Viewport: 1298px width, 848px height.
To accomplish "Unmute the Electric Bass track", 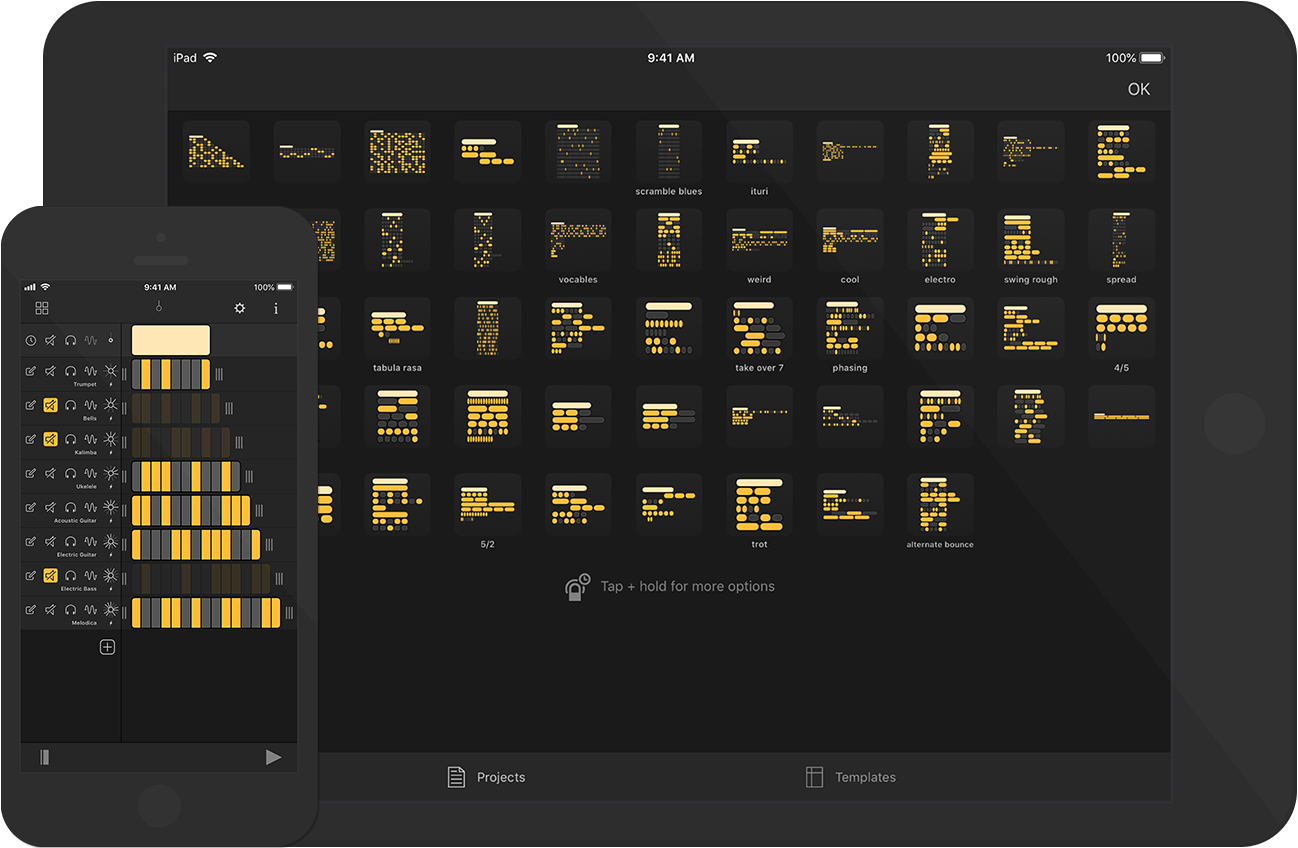I will pos(50,575).
